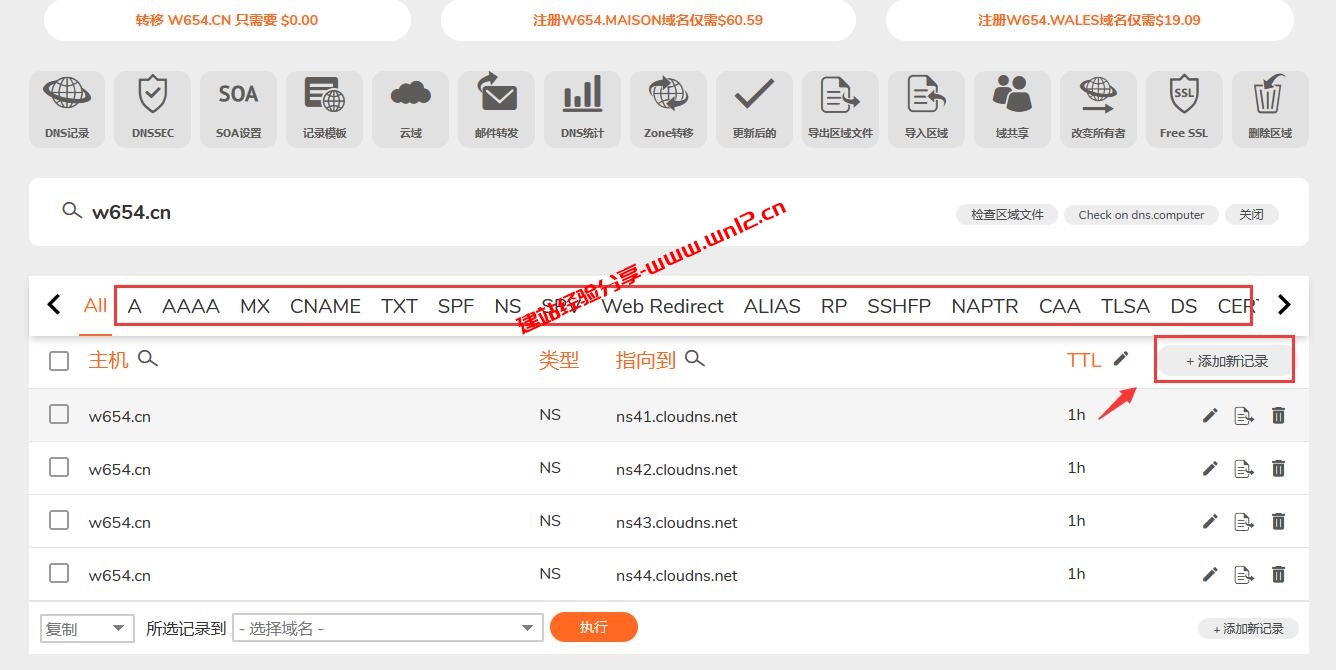The image size is (1336, 670).
Task: Open the 记录模板 record templates icon
Action: (324, 108)
